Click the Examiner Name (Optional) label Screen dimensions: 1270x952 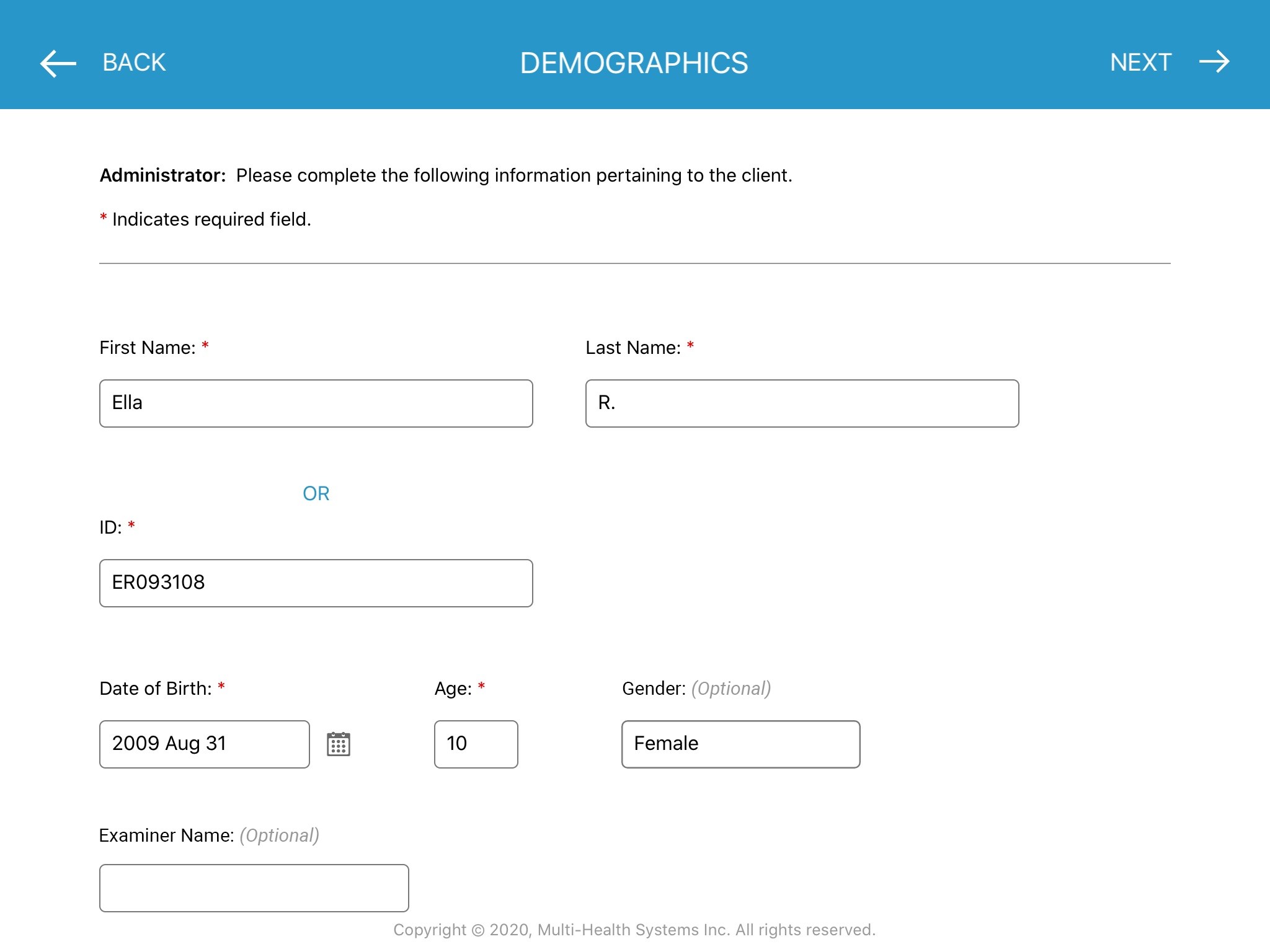pyautogui.click(x=209, y=835)
